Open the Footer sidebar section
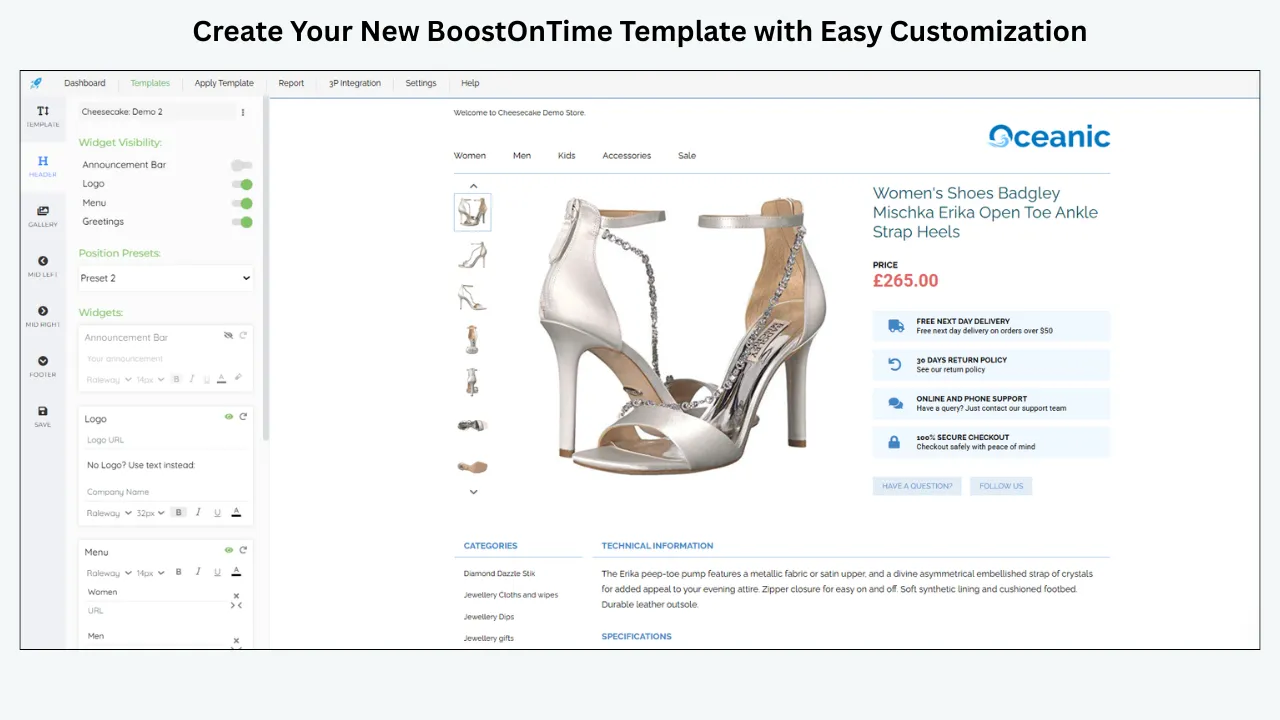This screenshot has width=1280, height=720. point(43,366)
